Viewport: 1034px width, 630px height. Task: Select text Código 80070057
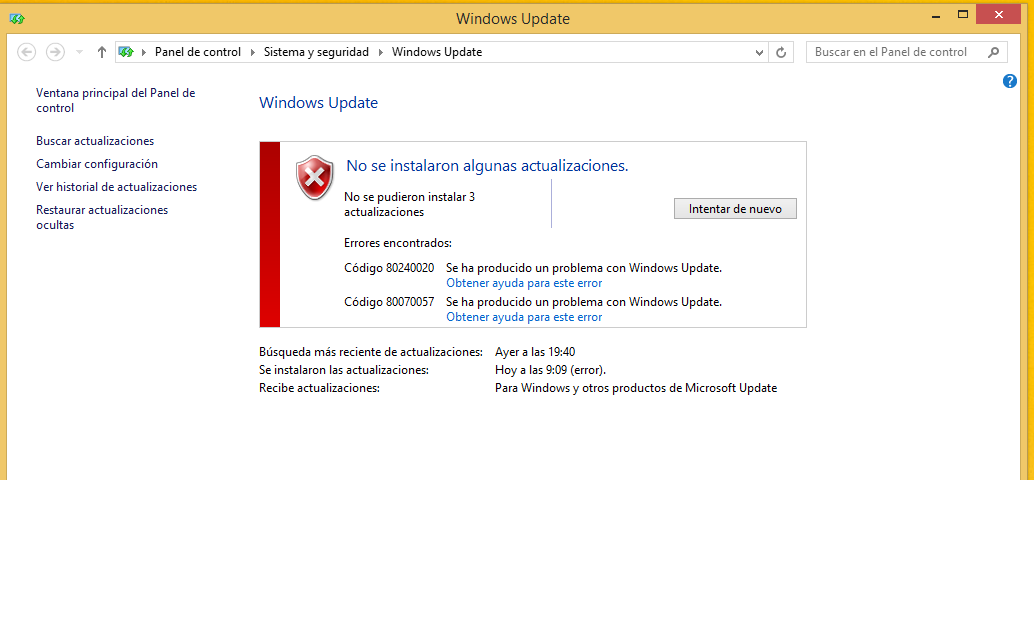coord(389,301)
